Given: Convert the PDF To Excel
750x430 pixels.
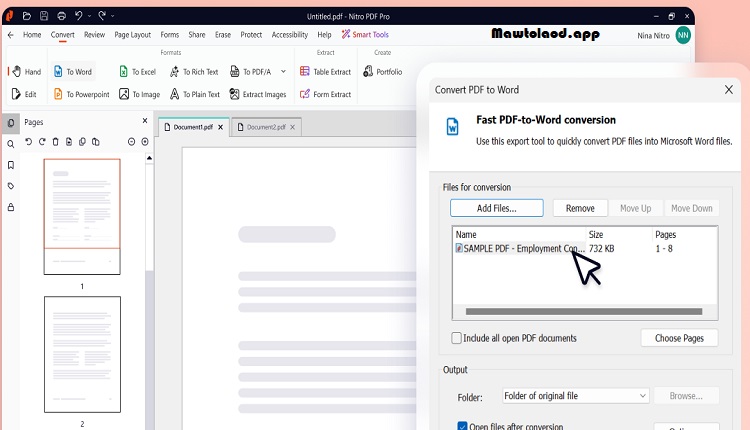Looking at the screenshot, I should pos(138,72).
